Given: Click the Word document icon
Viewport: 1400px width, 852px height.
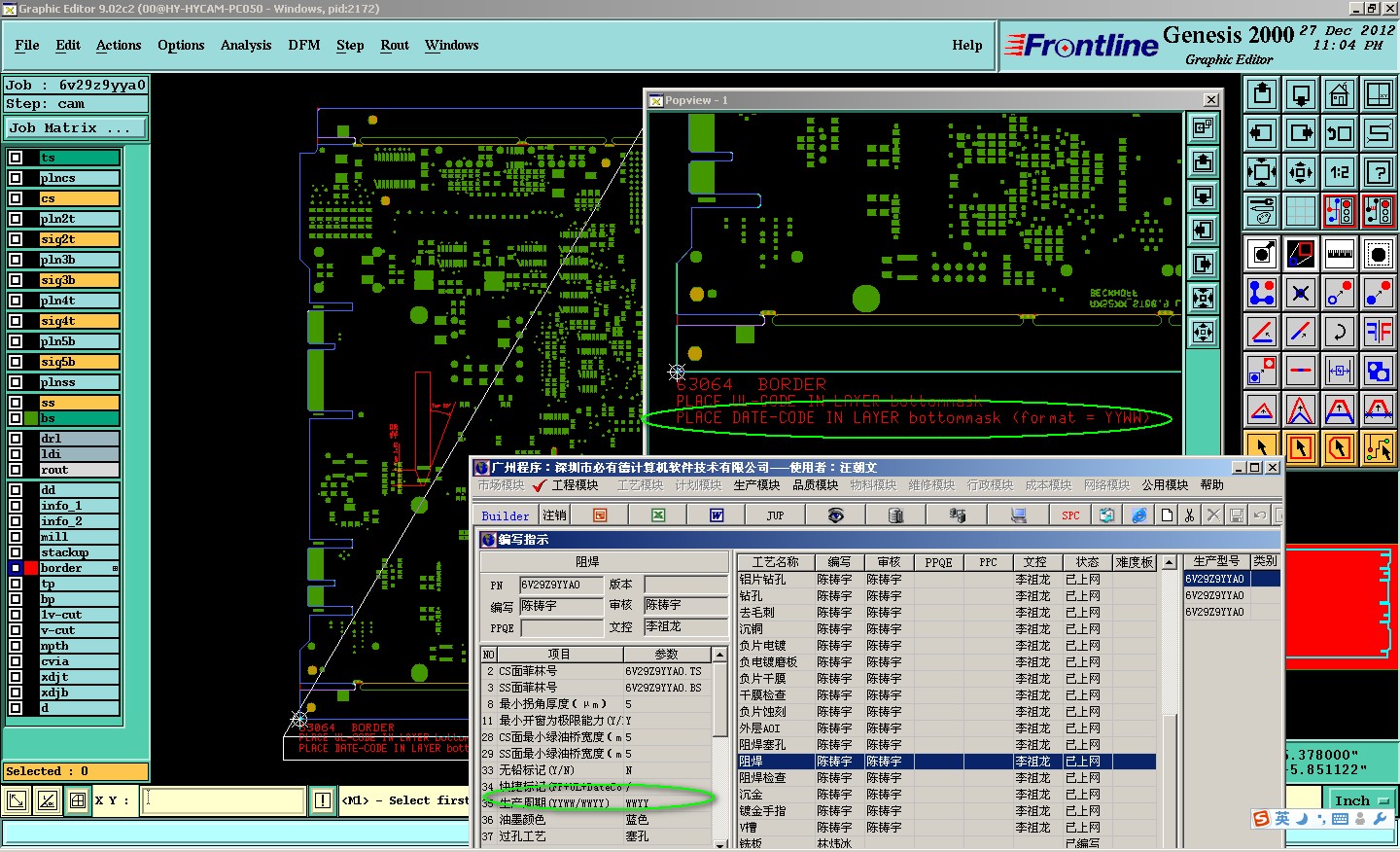Looking at the screenshot, I should (717, 515).
